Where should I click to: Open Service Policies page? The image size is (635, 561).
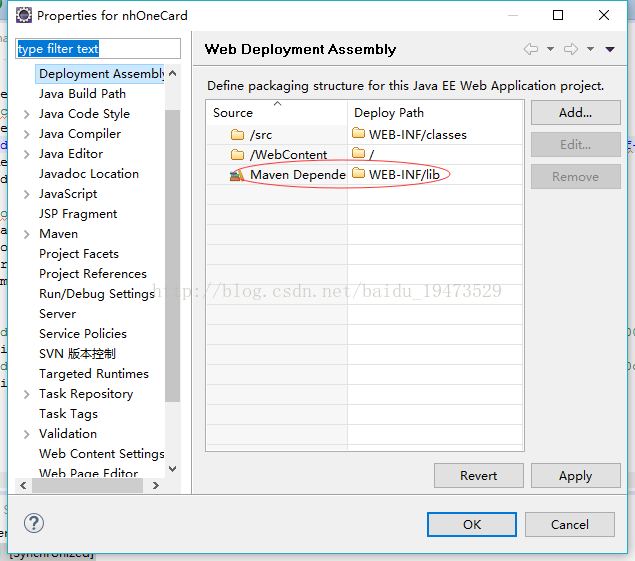click(x=83, y=334)
